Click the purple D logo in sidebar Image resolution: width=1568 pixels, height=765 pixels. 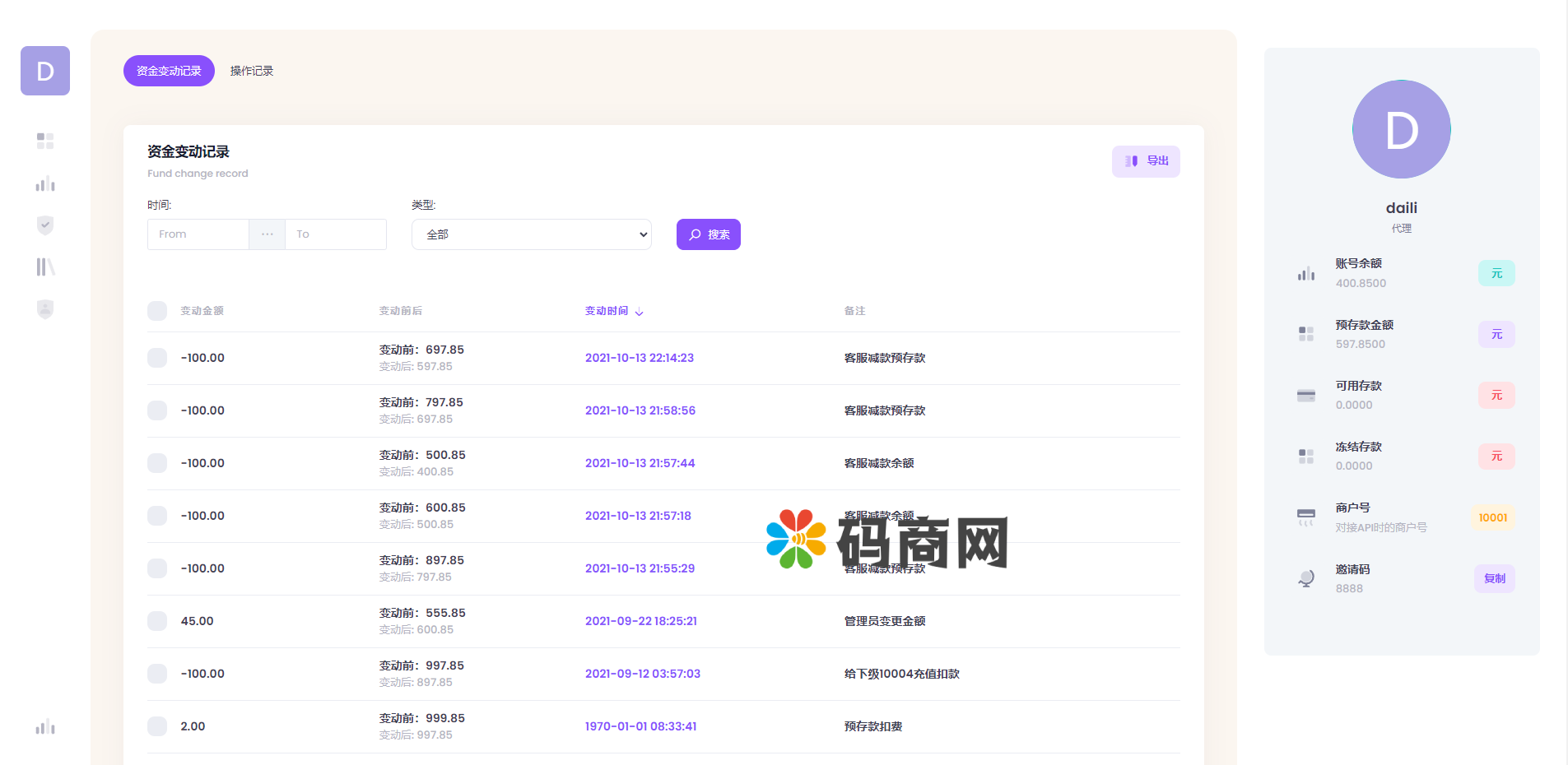coord(45,71)
